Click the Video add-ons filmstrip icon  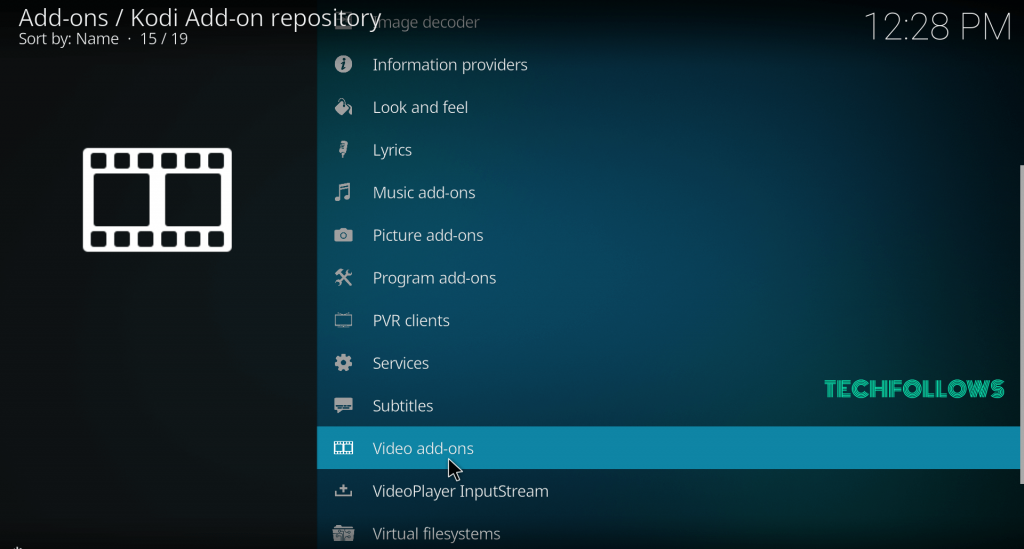click(343, 448)
